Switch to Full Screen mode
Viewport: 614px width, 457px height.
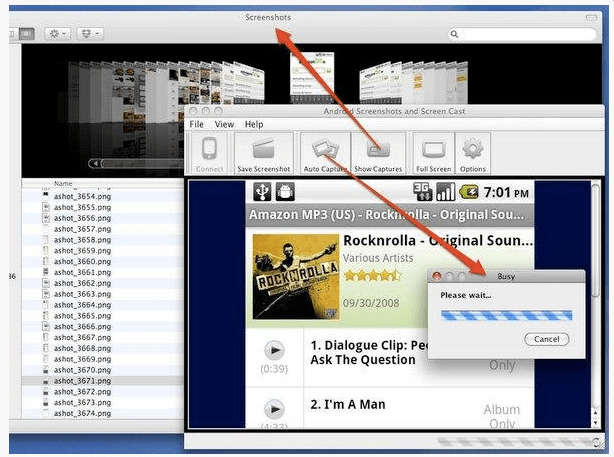click(433, 154)
